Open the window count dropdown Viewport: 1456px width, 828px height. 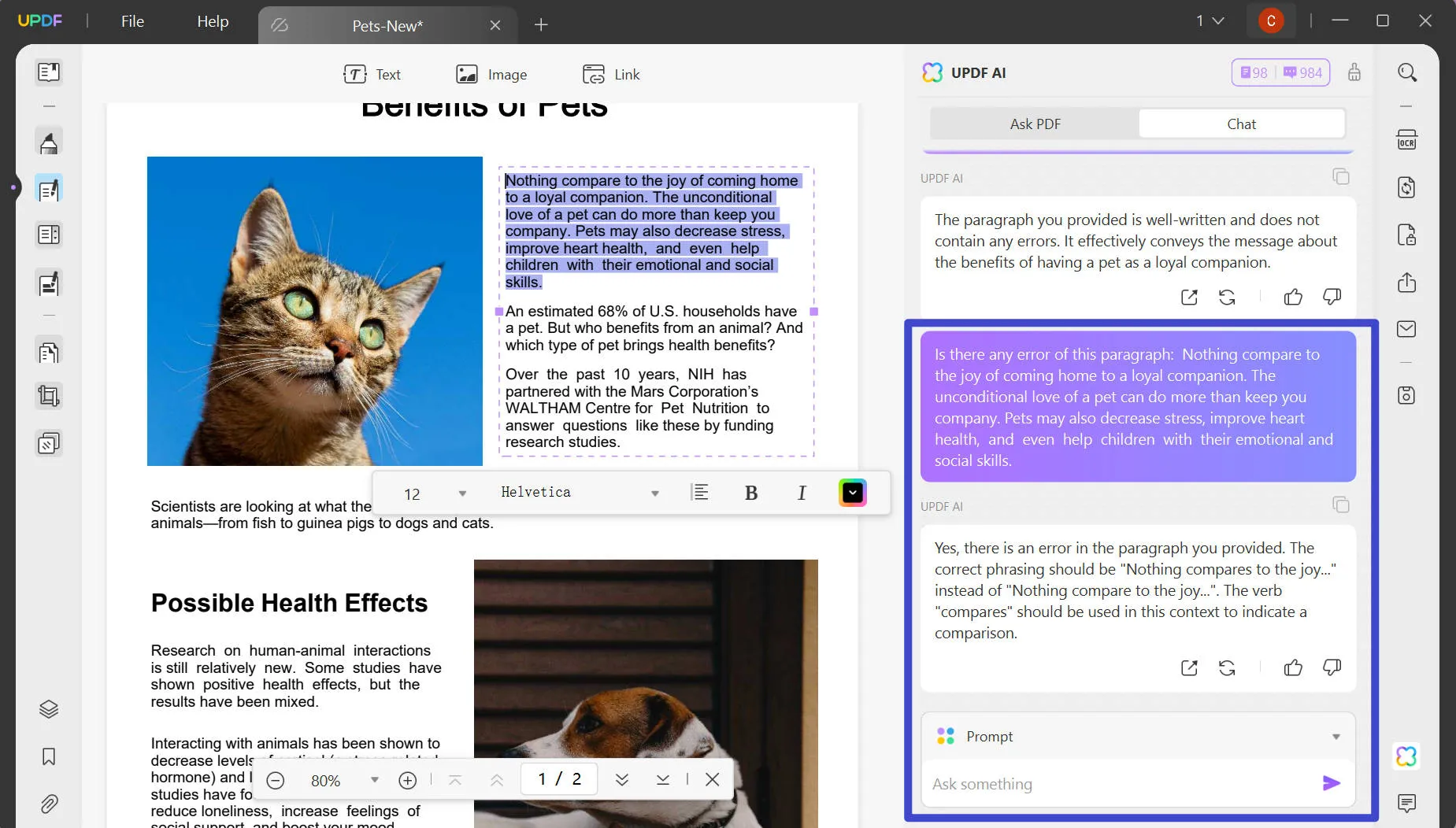1210,21
